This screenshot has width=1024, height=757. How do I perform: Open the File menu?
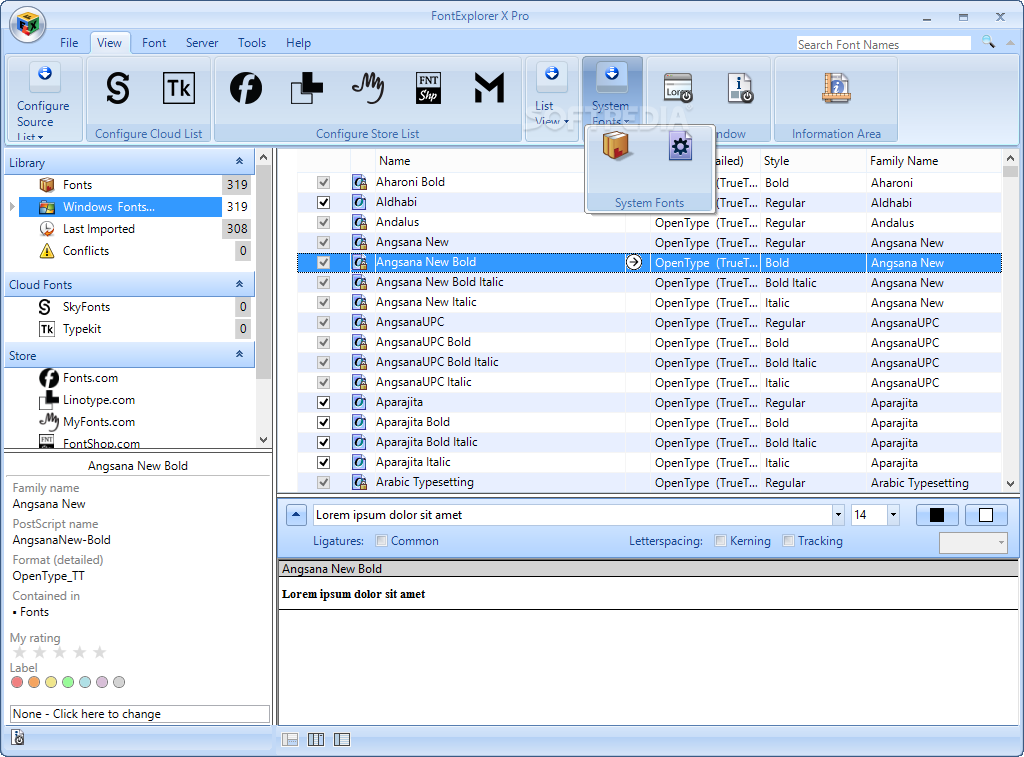pyautogui.click(x=69, y=43)
